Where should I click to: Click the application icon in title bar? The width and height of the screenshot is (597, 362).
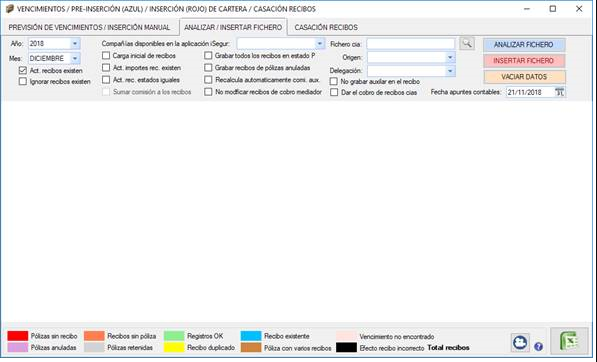pos(10,8)
